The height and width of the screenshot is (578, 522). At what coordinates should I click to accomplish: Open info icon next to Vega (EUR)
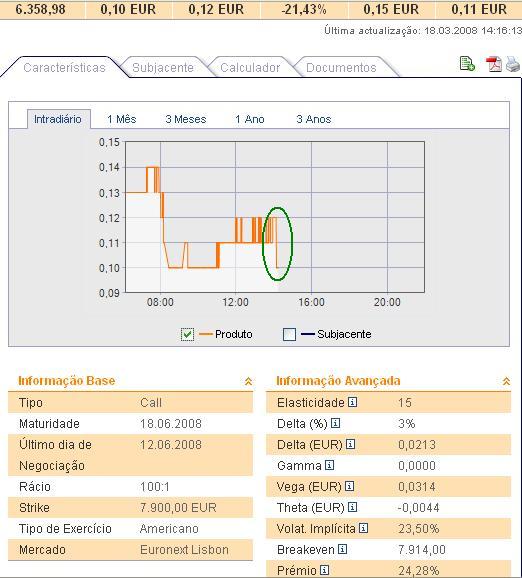click(349, 486)
